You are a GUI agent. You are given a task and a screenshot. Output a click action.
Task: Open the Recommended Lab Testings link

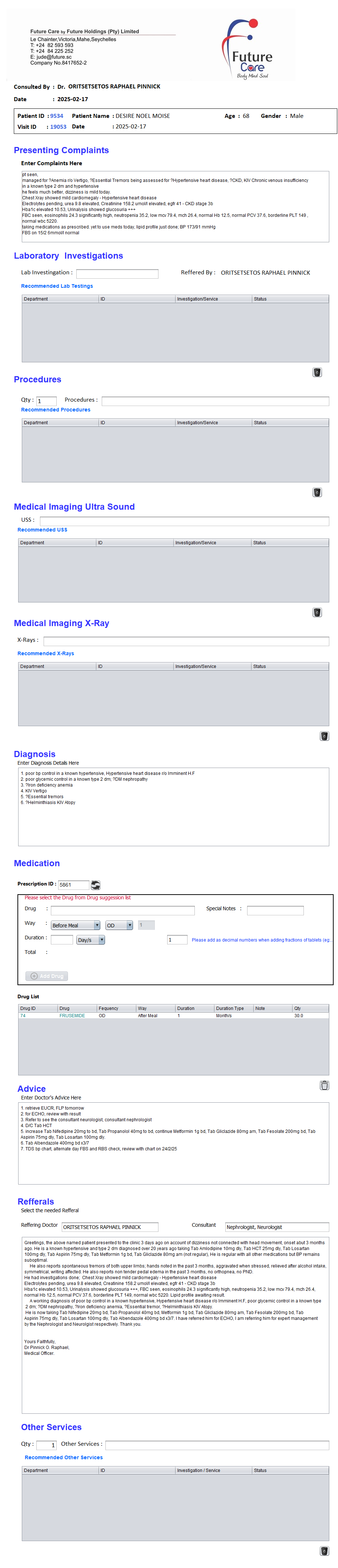click(x=57, y=286)
